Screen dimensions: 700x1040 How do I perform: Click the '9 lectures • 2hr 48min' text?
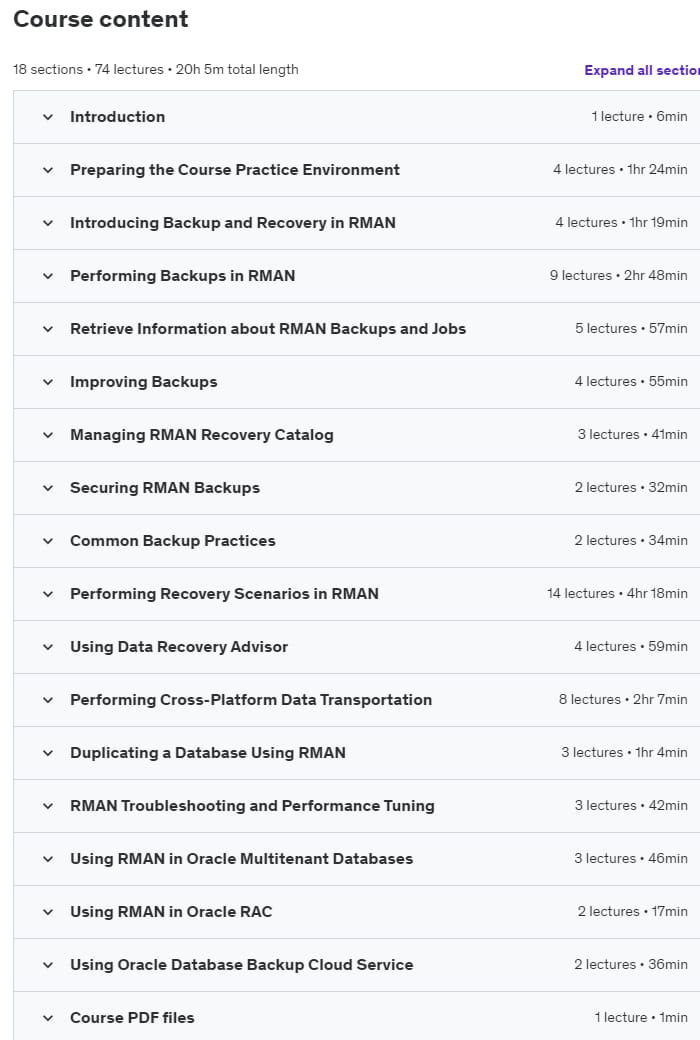point(618,276)
